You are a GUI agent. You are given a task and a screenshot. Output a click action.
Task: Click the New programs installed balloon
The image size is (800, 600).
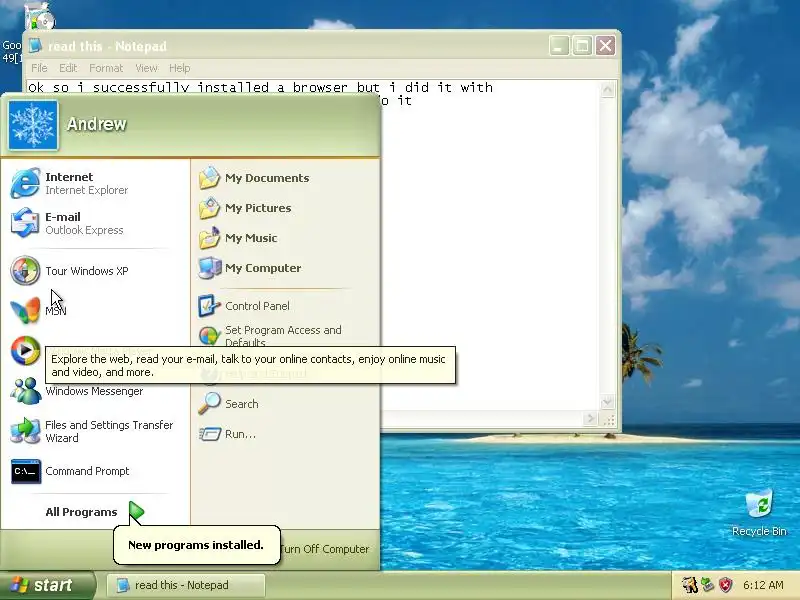[196, 545]
